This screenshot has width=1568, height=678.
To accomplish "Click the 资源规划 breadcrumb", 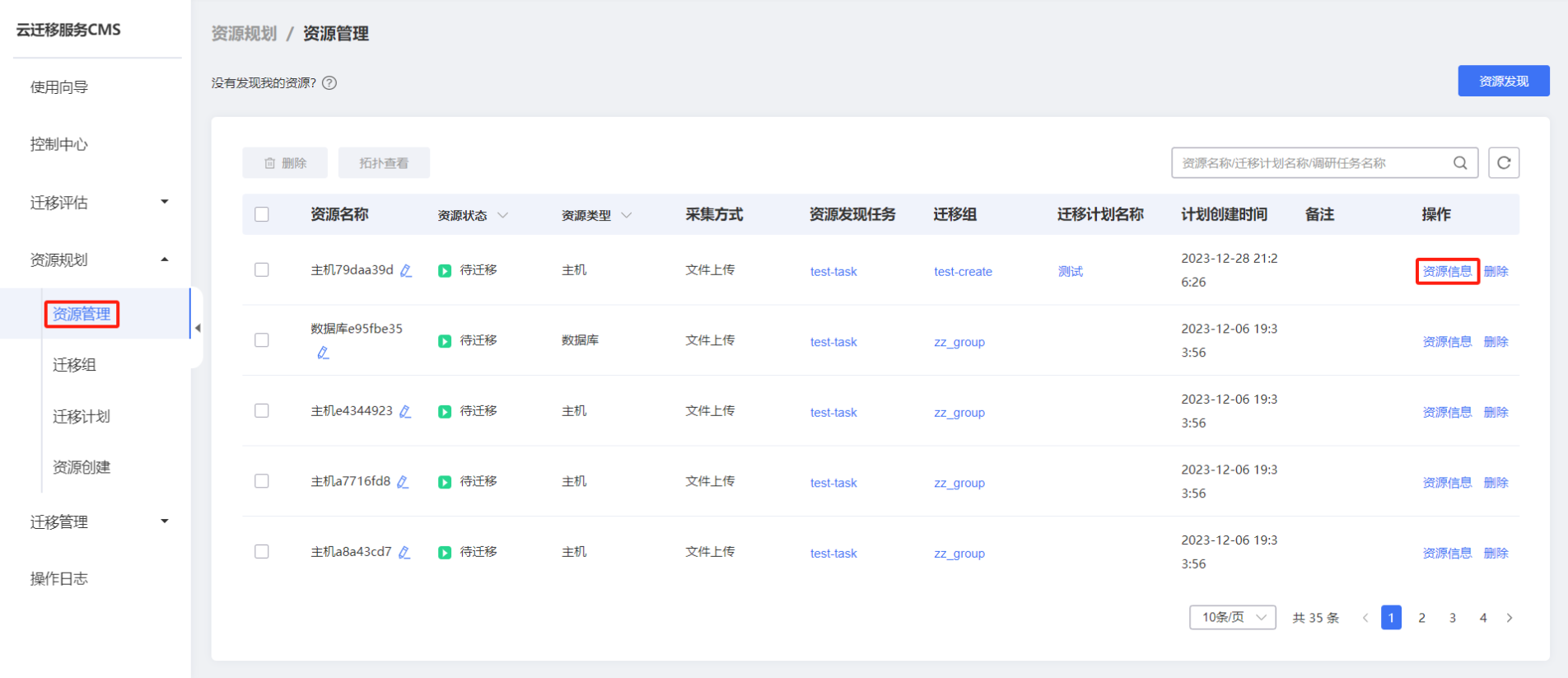I will click(244, 34).
